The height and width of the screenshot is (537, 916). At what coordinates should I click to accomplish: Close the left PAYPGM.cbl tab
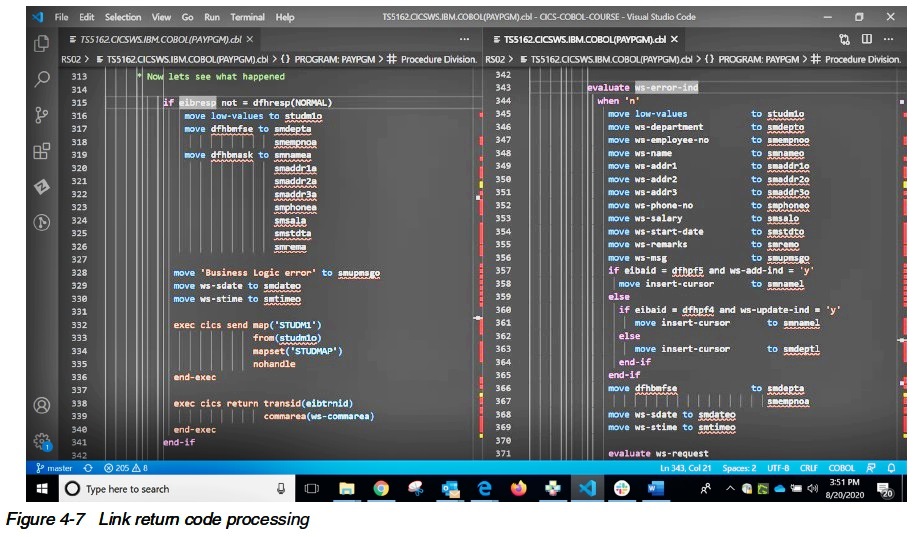(x=250, y=39)
